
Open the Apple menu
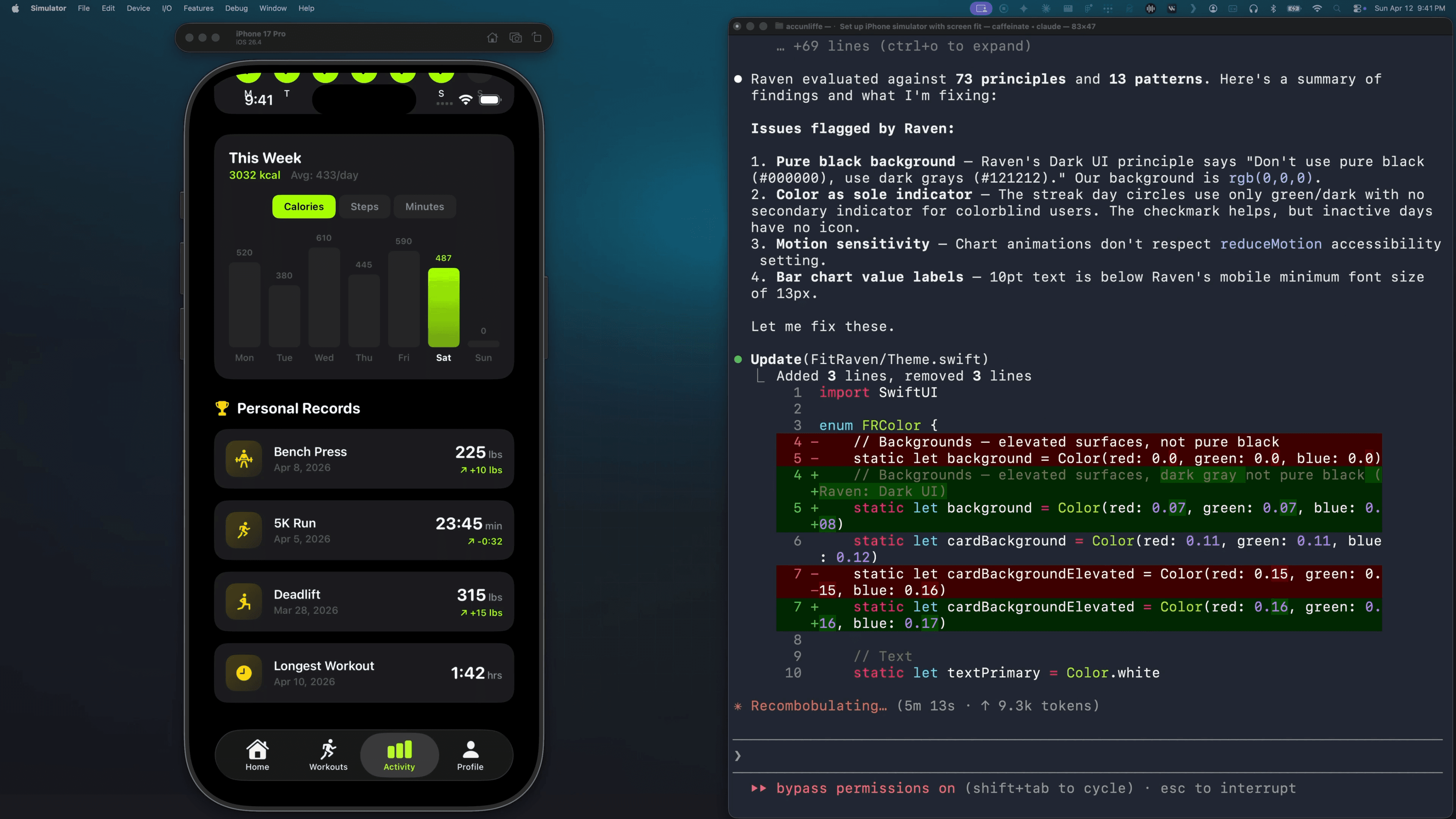coord(15,8)
